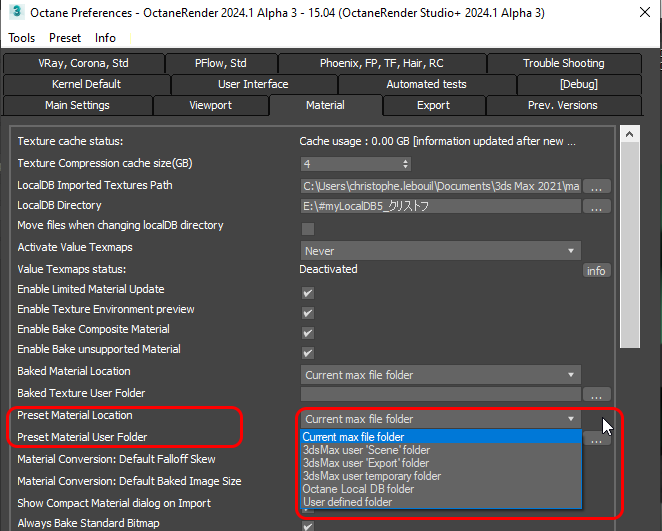Viewport: 662px width, 531px height.
Task: Open the Preset menu
Action: point(65,38)
